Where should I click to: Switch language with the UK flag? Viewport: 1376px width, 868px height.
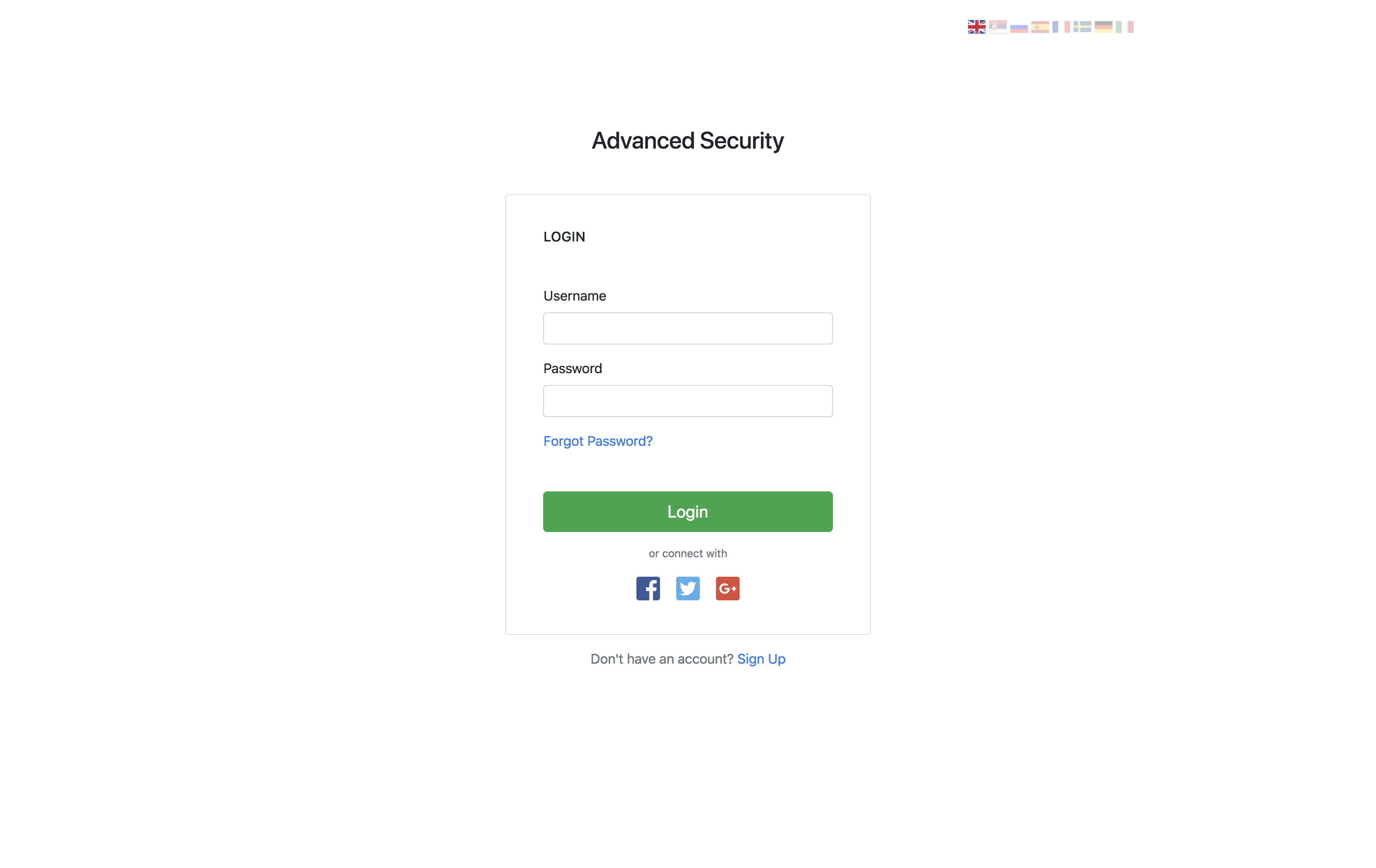point(976,27)
